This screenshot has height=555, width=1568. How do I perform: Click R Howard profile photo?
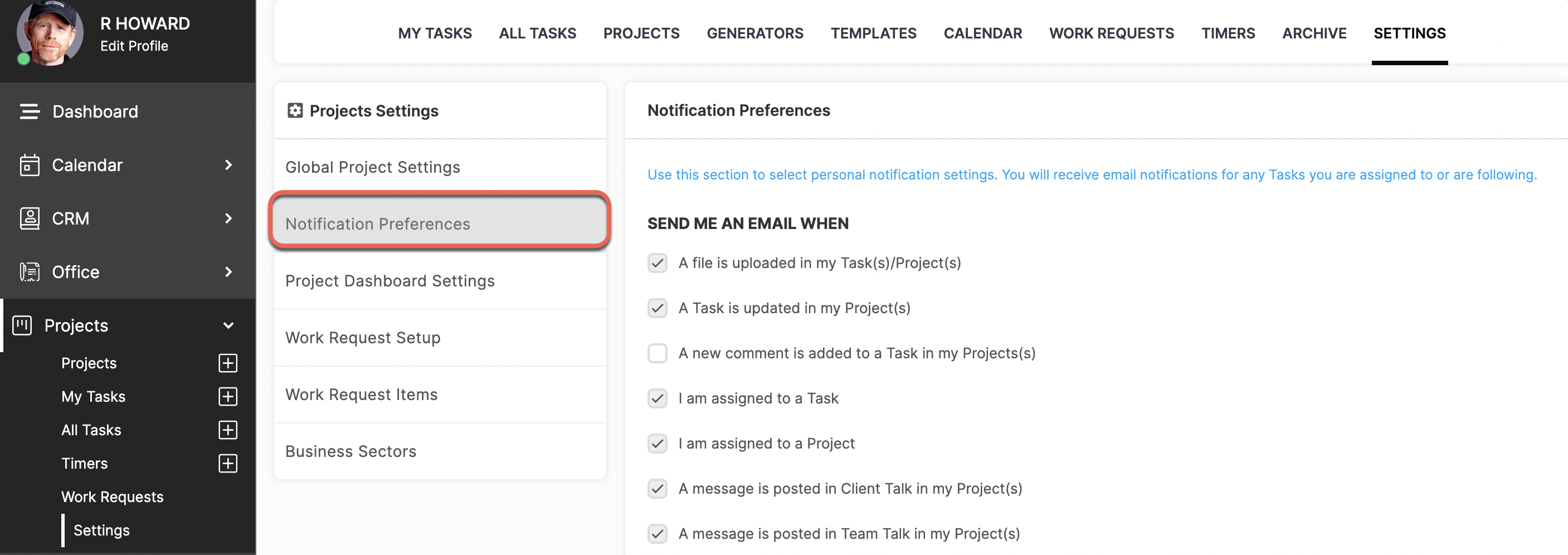50,33
